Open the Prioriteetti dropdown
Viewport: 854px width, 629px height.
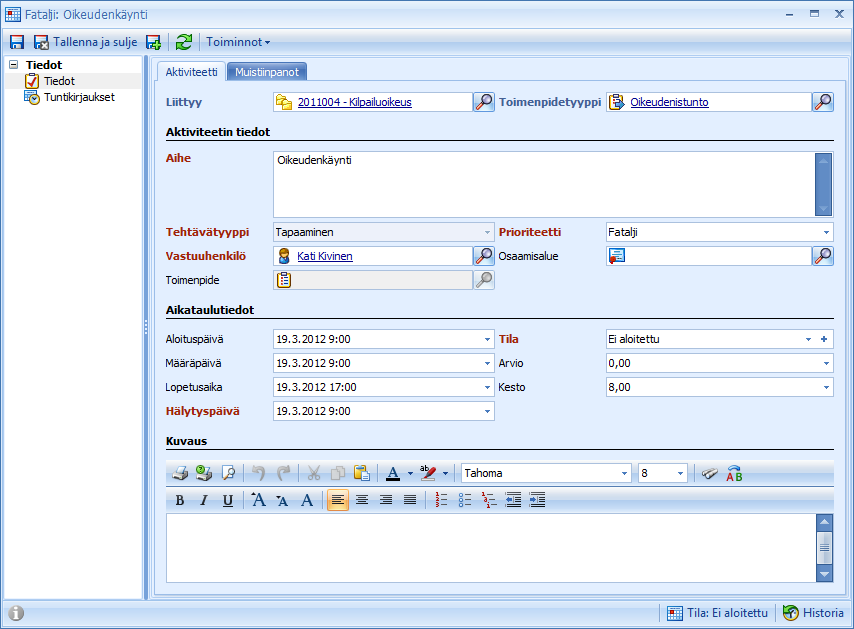coord(826,233)
